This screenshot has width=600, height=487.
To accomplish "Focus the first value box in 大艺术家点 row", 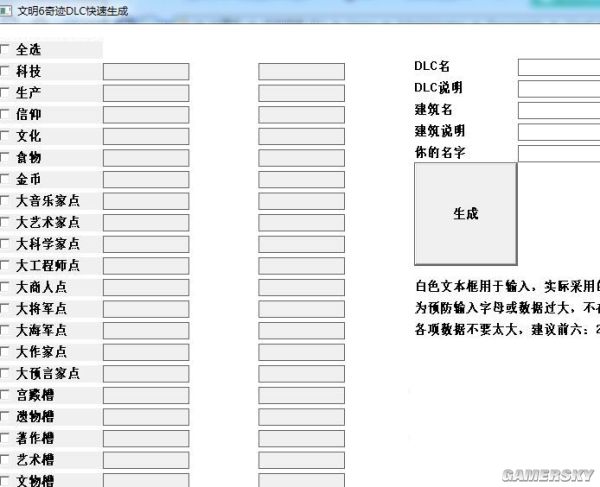I will pyautogui.click(x=146, y=223).
